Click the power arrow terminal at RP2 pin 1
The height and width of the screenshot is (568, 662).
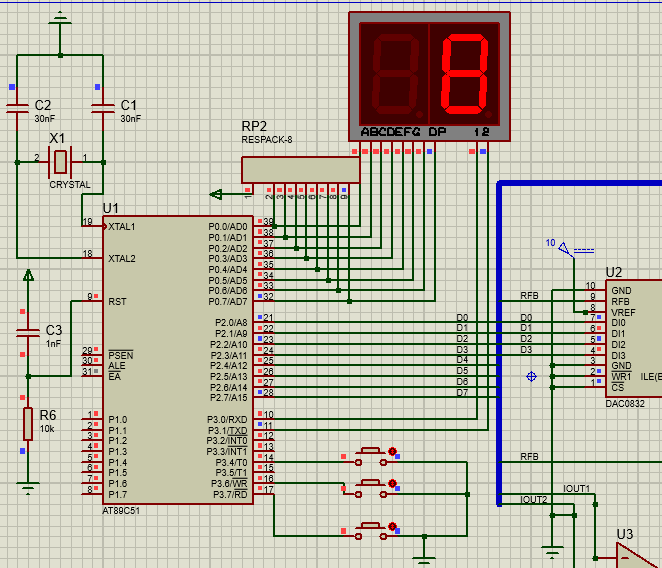(216, 195)
